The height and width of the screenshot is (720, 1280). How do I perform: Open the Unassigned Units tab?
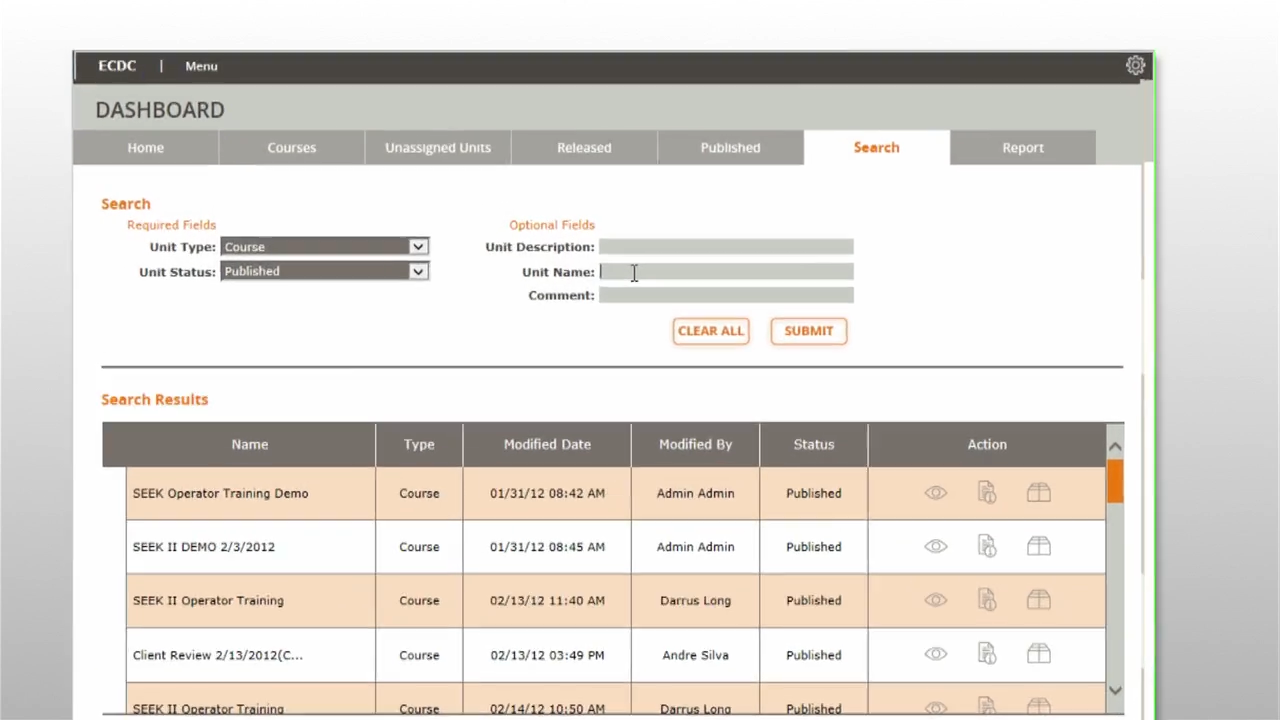click(x=438, y=147)
